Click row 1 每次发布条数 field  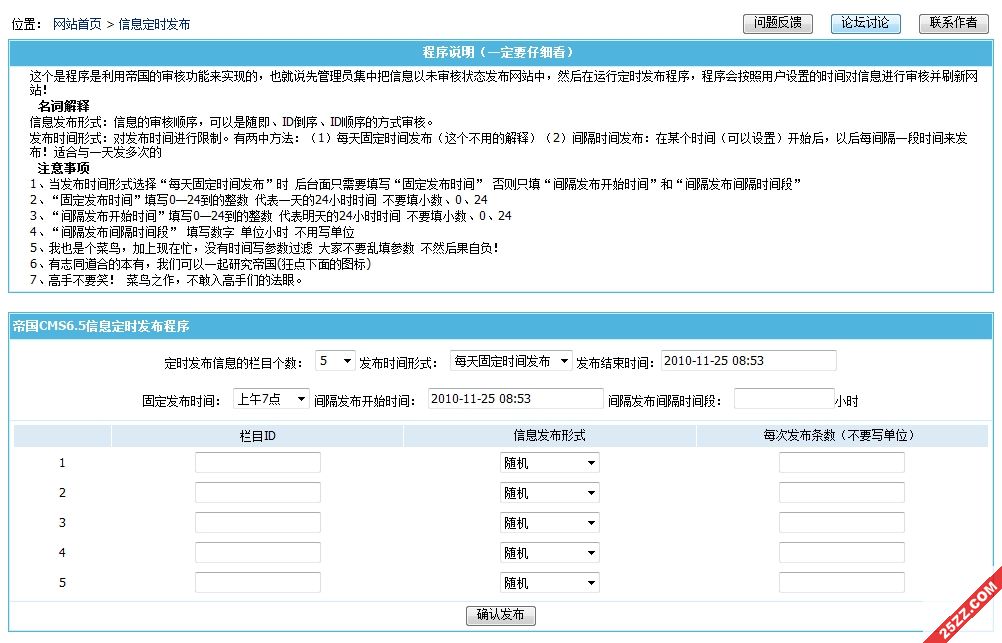pos(842,463)
